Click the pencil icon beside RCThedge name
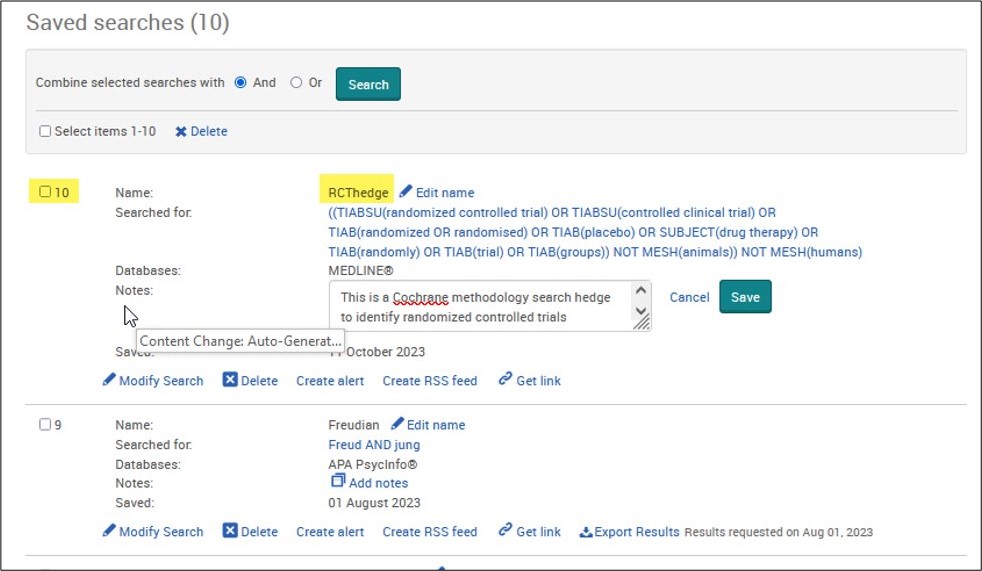The width and height of the screenshot is (982, 571). [x=406, y=192]
